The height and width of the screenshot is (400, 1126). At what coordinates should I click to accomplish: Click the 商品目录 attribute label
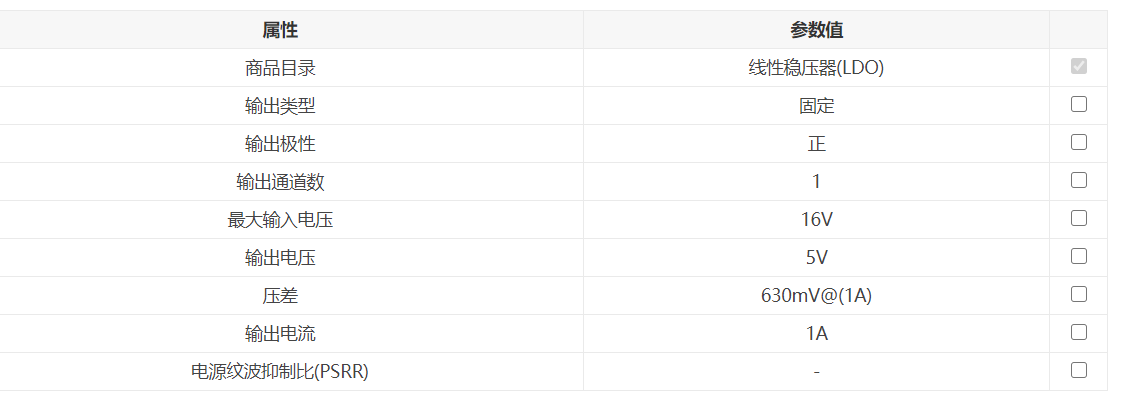(280, 68)
